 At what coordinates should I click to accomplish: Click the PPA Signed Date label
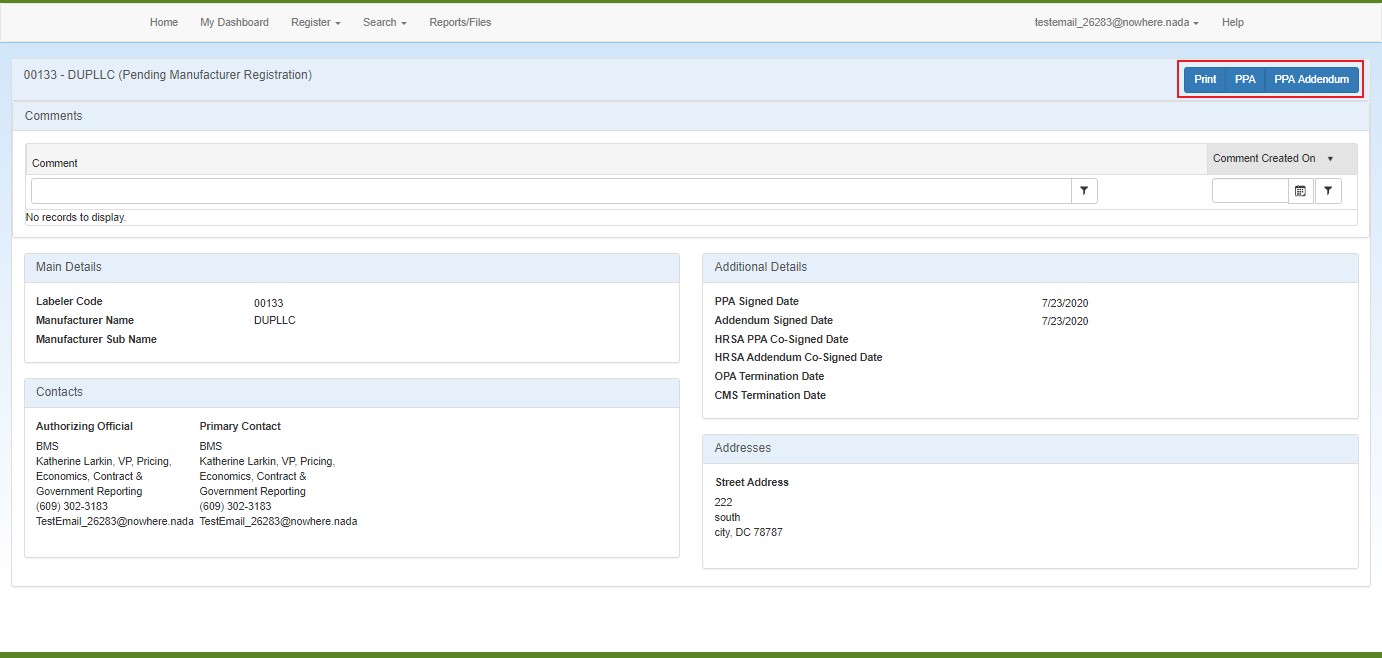pyautogui.click(x=757, y=301)
